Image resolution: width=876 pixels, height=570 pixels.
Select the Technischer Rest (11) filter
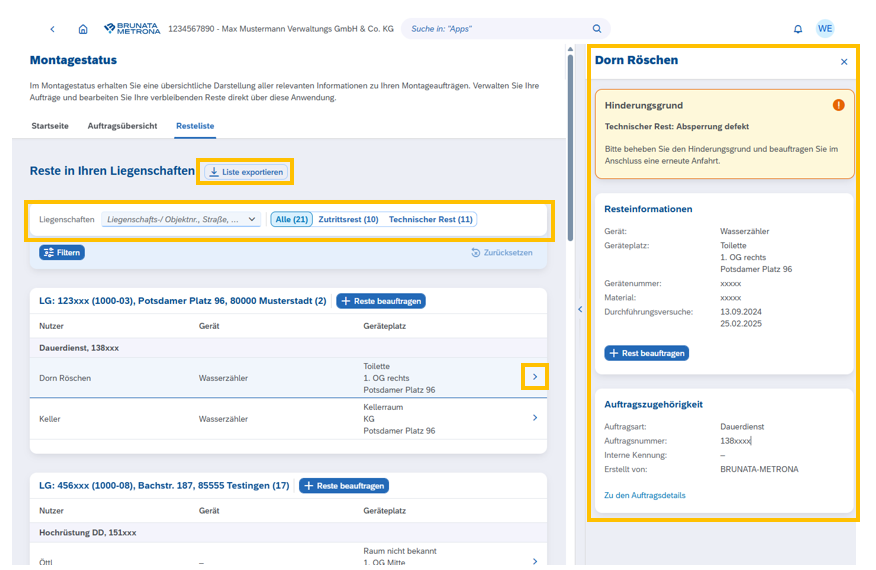[430, 219]
